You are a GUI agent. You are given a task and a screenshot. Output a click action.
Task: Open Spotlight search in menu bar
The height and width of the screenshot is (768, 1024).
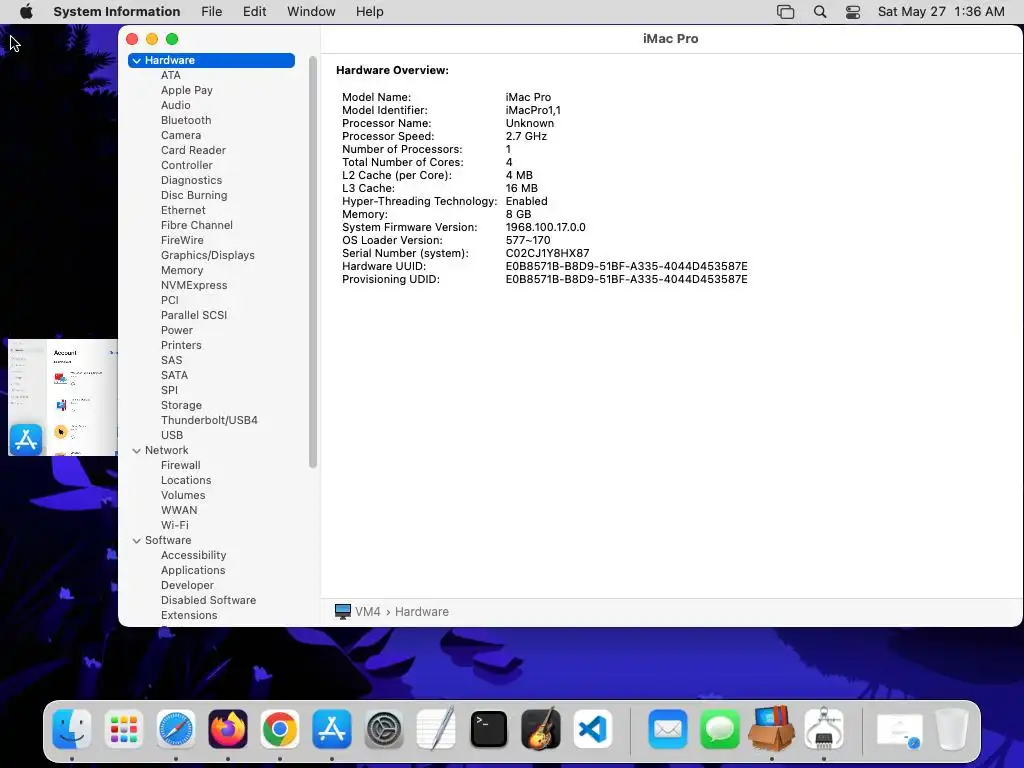click(820, 12)
